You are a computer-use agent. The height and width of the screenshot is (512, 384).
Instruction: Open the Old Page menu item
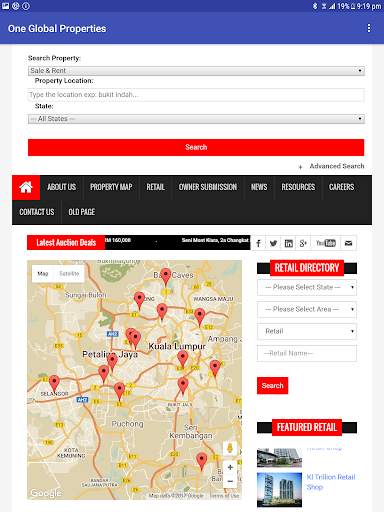coord(82,212)
